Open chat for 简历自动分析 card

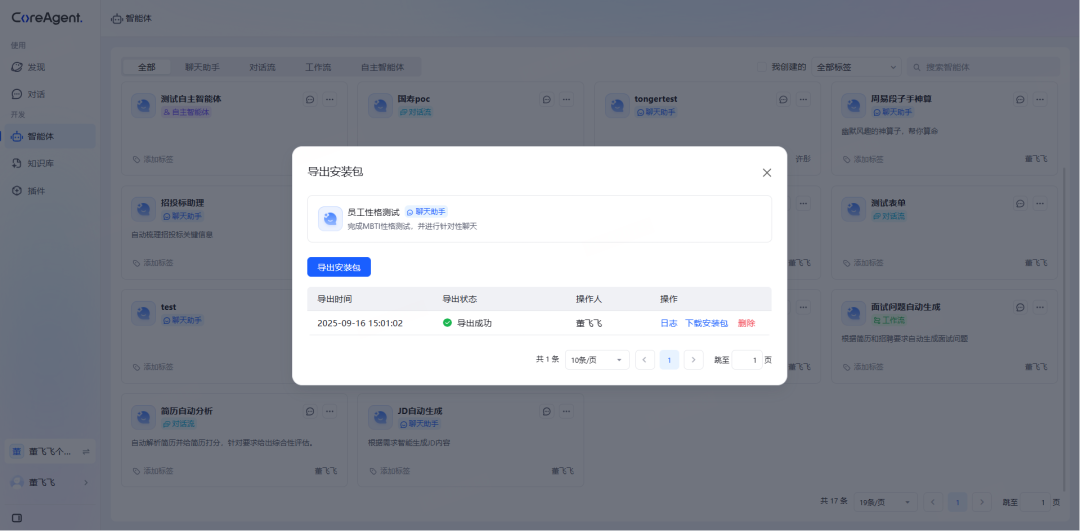(310, 411)
